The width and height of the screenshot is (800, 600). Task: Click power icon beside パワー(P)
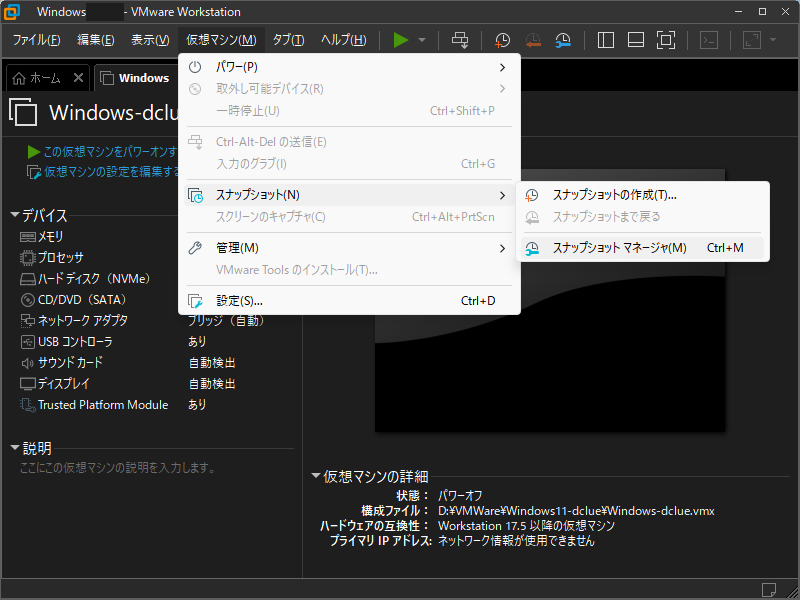tap(195, 67)
